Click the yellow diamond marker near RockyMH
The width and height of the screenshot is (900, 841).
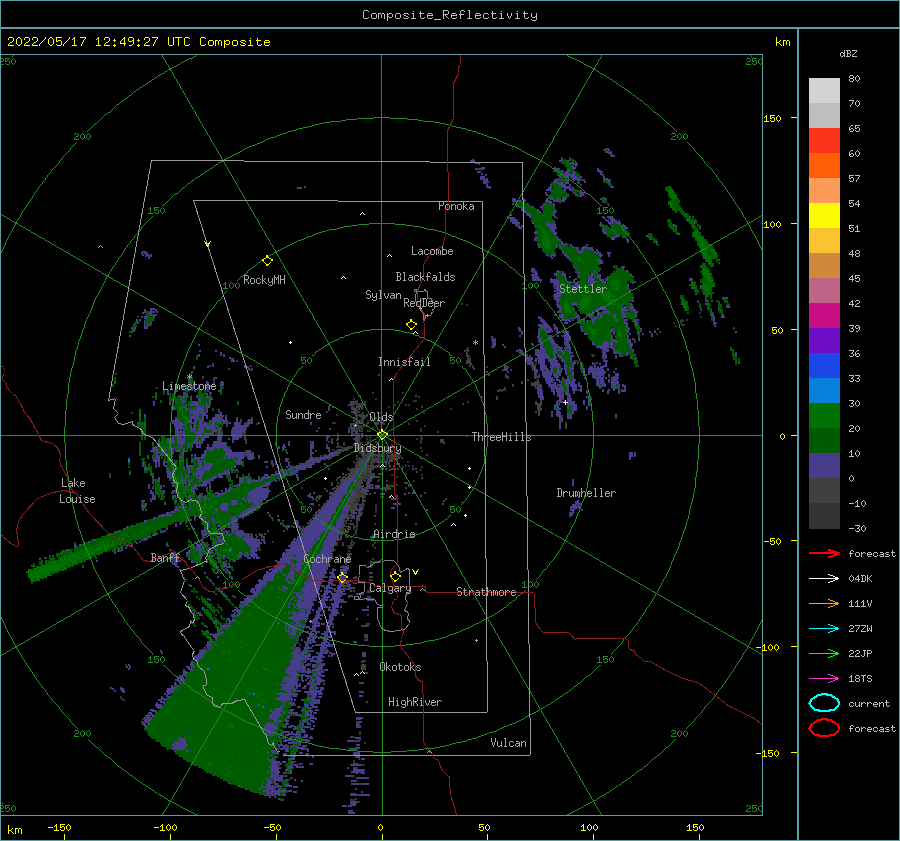[x=267, y=261]
